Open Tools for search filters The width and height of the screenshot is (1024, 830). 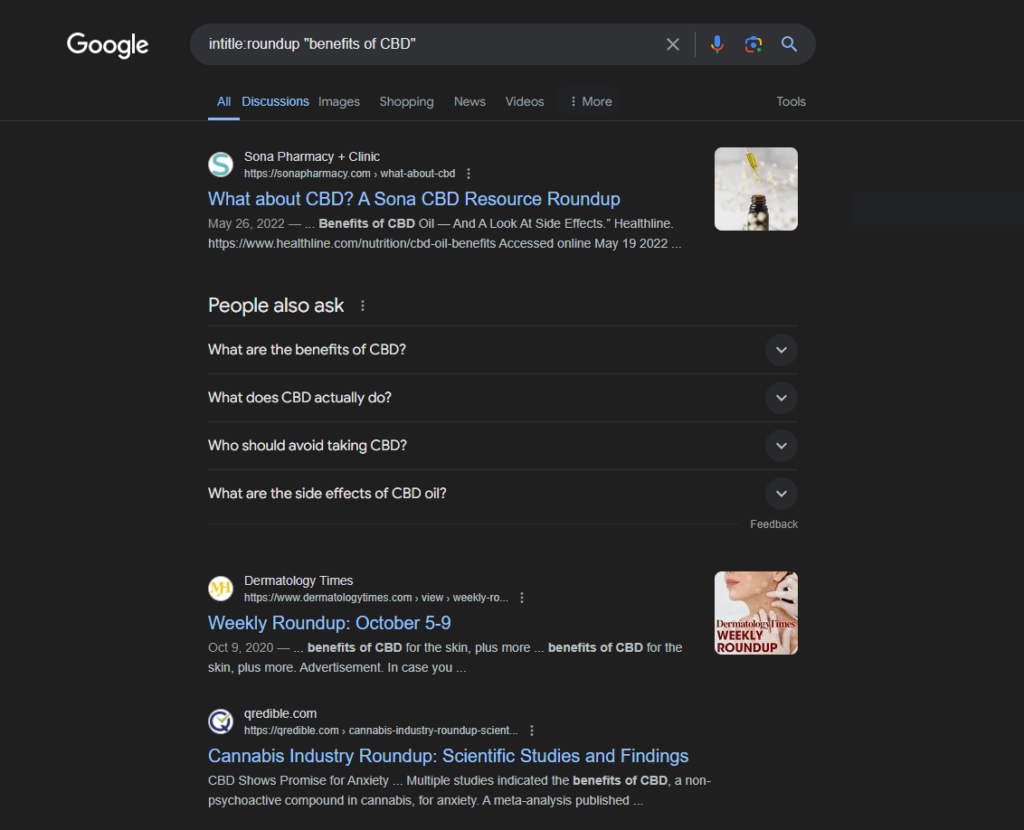tap(791, 101)
